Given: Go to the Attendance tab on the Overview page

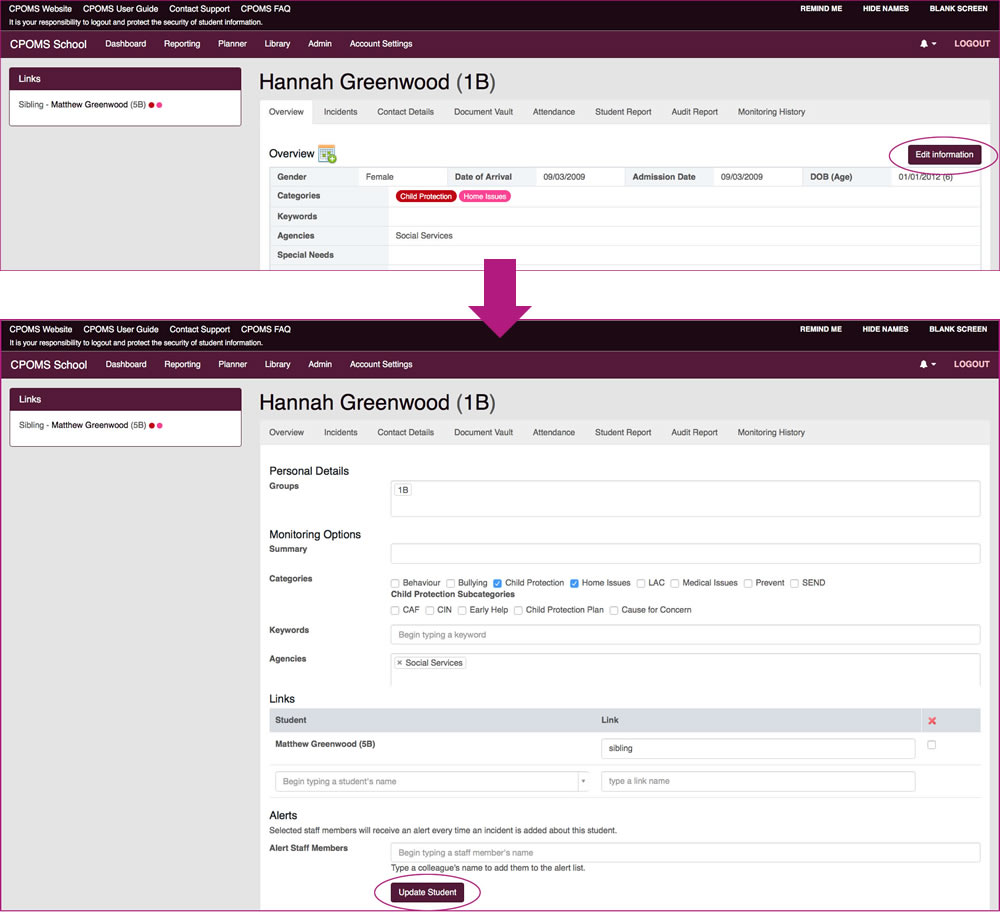Looking at the screenshot, I should point(554,112).
